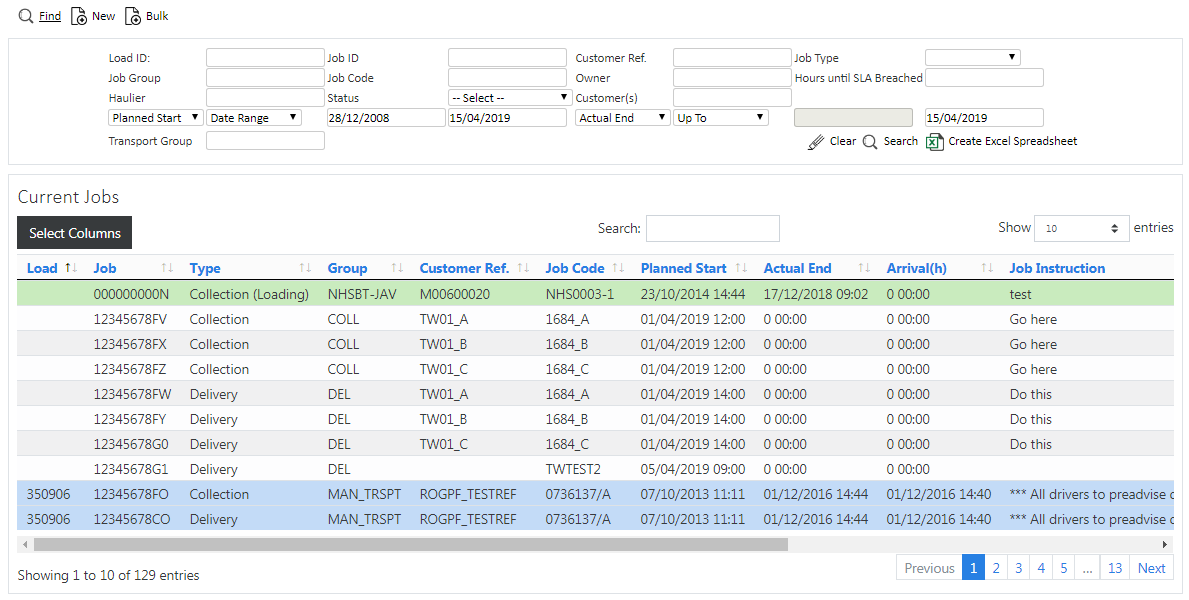The height and width of the screenshot is (600, 1189).
Task: Click the Find magnifier icon
Action: click(x=26, y=16)
